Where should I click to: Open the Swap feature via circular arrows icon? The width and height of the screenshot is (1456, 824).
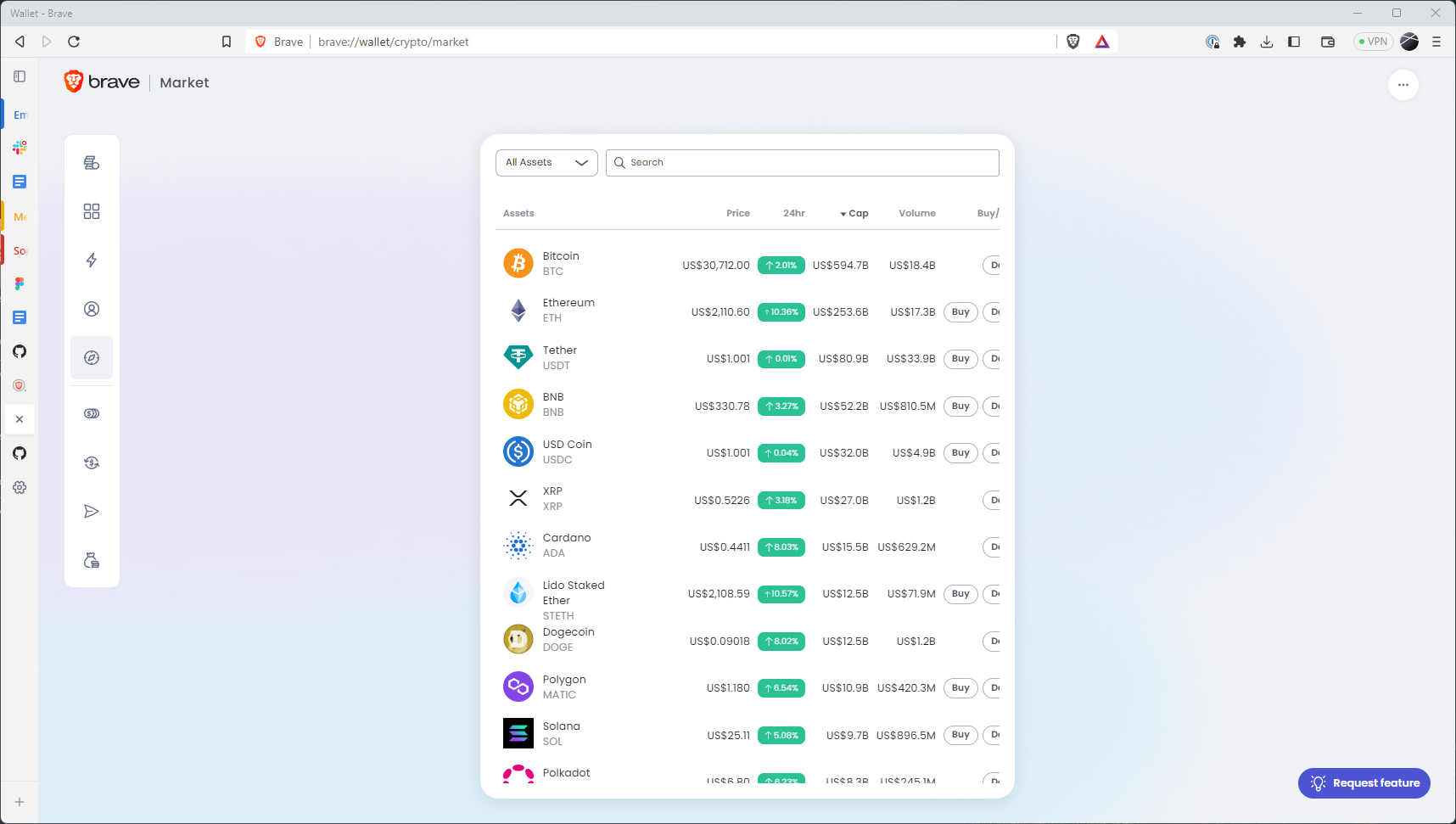coord(92,462)
